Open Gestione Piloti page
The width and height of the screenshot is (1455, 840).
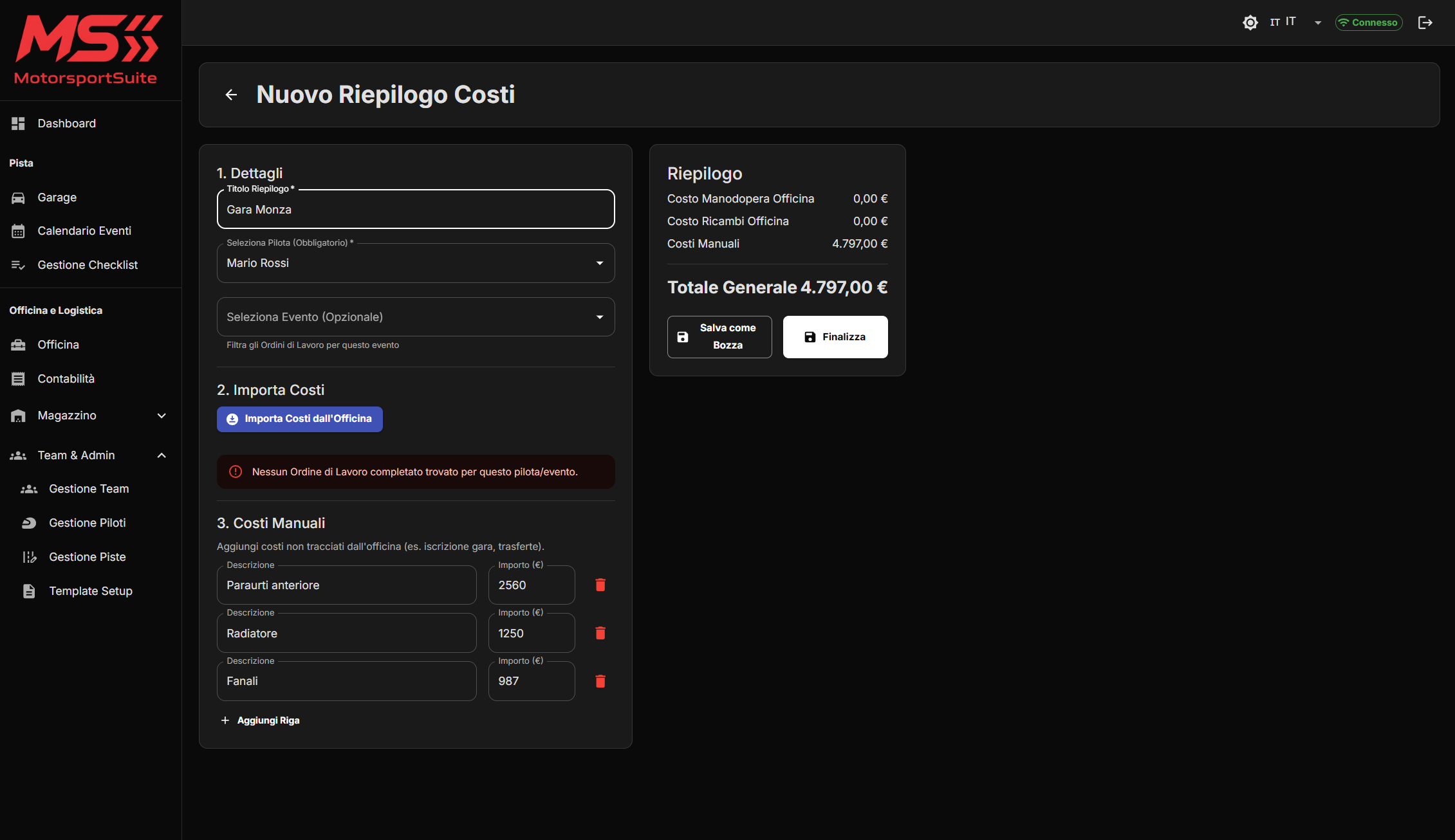pos(87,523)
